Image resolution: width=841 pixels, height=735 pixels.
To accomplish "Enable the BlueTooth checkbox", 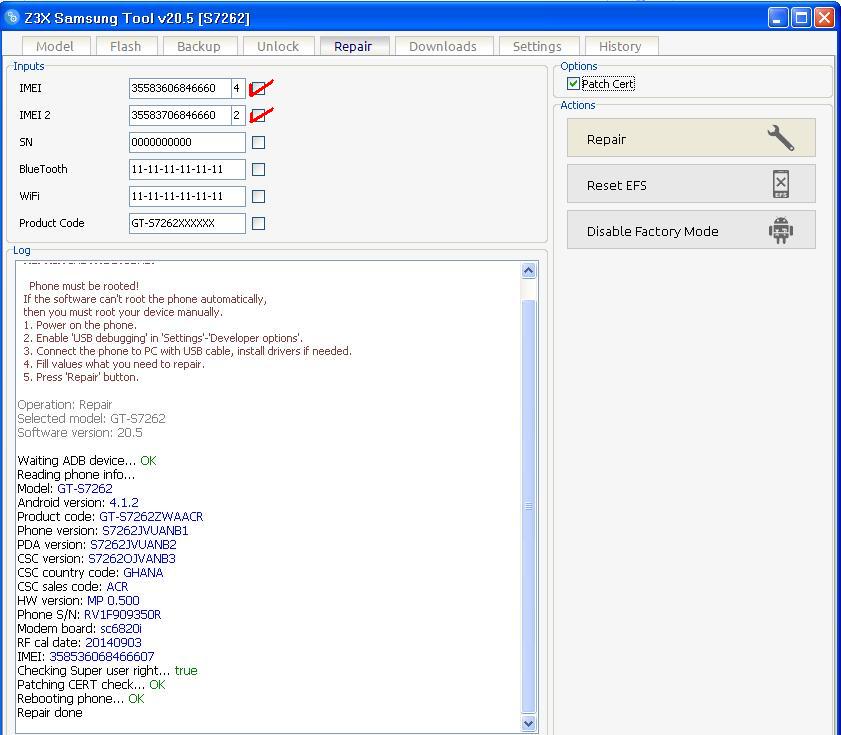I will (x=259, y=170).
